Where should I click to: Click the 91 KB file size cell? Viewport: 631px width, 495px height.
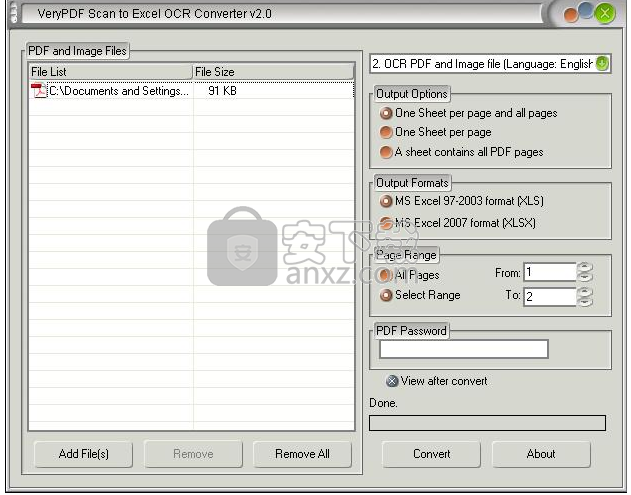tap(222, 91)
